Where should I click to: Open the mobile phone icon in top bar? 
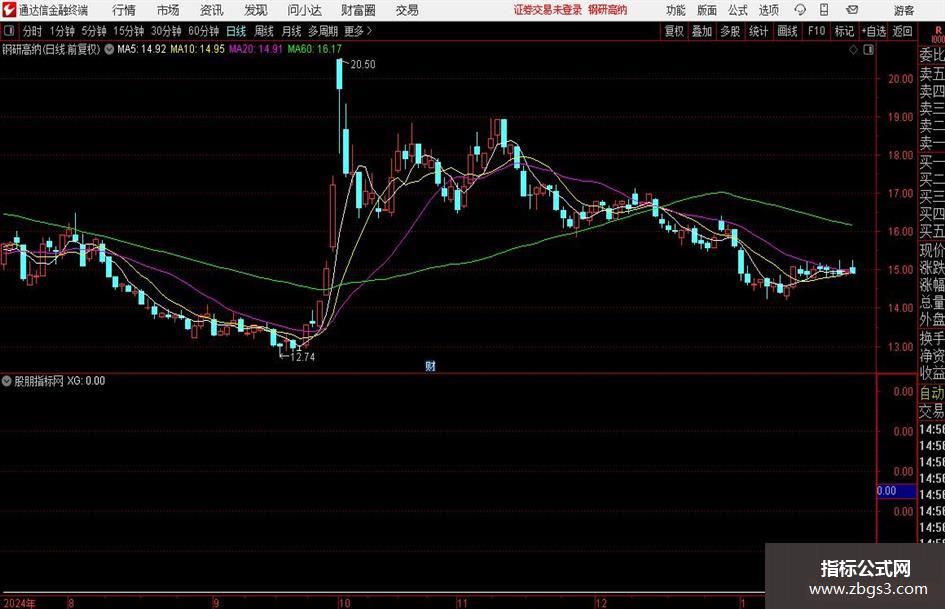click(824, 10)
